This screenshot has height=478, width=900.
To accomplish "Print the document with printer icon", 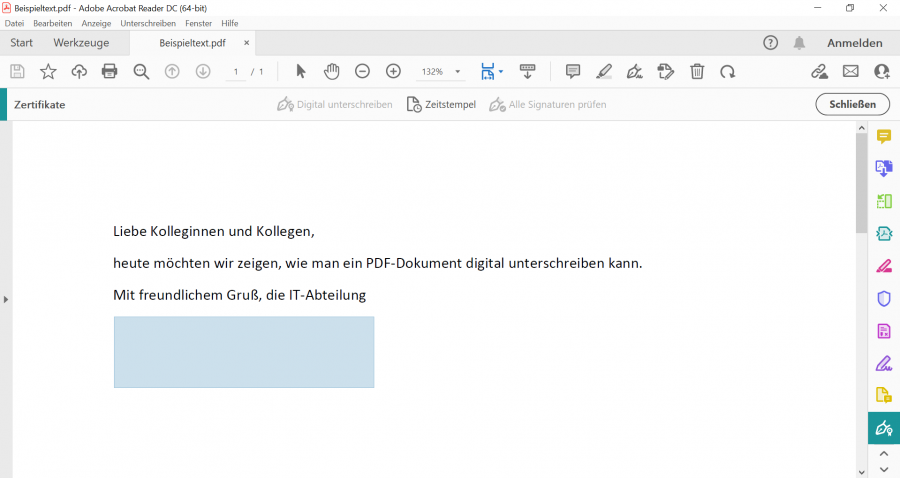I will coord(110,71).
